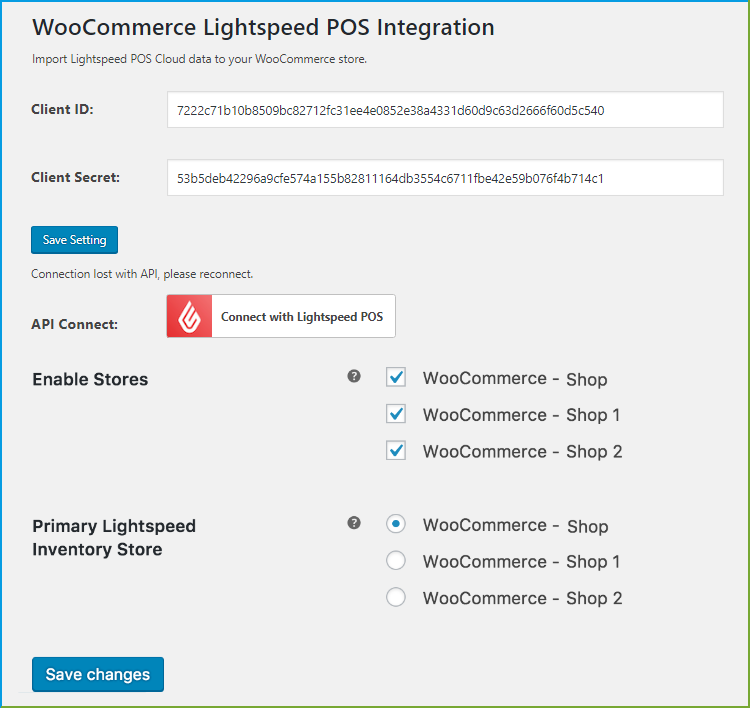Click the 'Import Lightspeed POS Cloud data' description
Viewport: 750px width, 708px height.
pos(199,59)
